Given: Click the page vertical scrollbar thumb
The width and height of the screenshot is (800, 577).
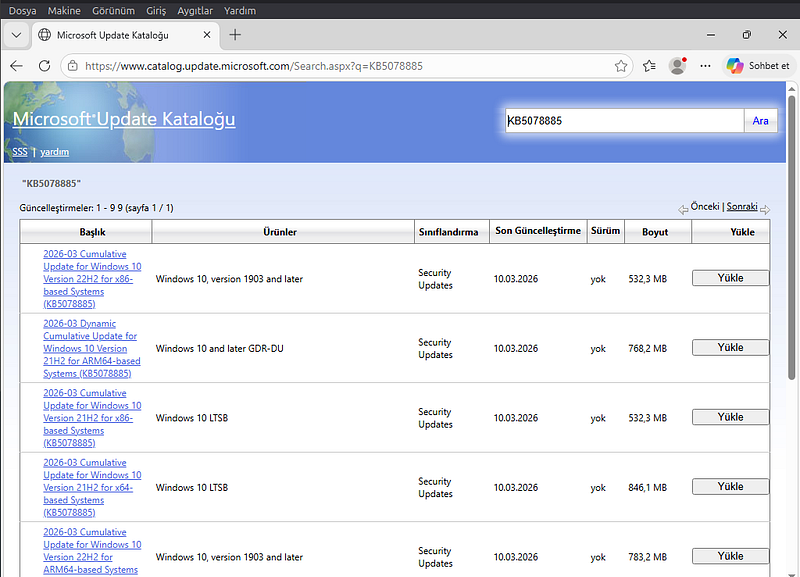Looking at the screenshot, I should coord(791,237).
